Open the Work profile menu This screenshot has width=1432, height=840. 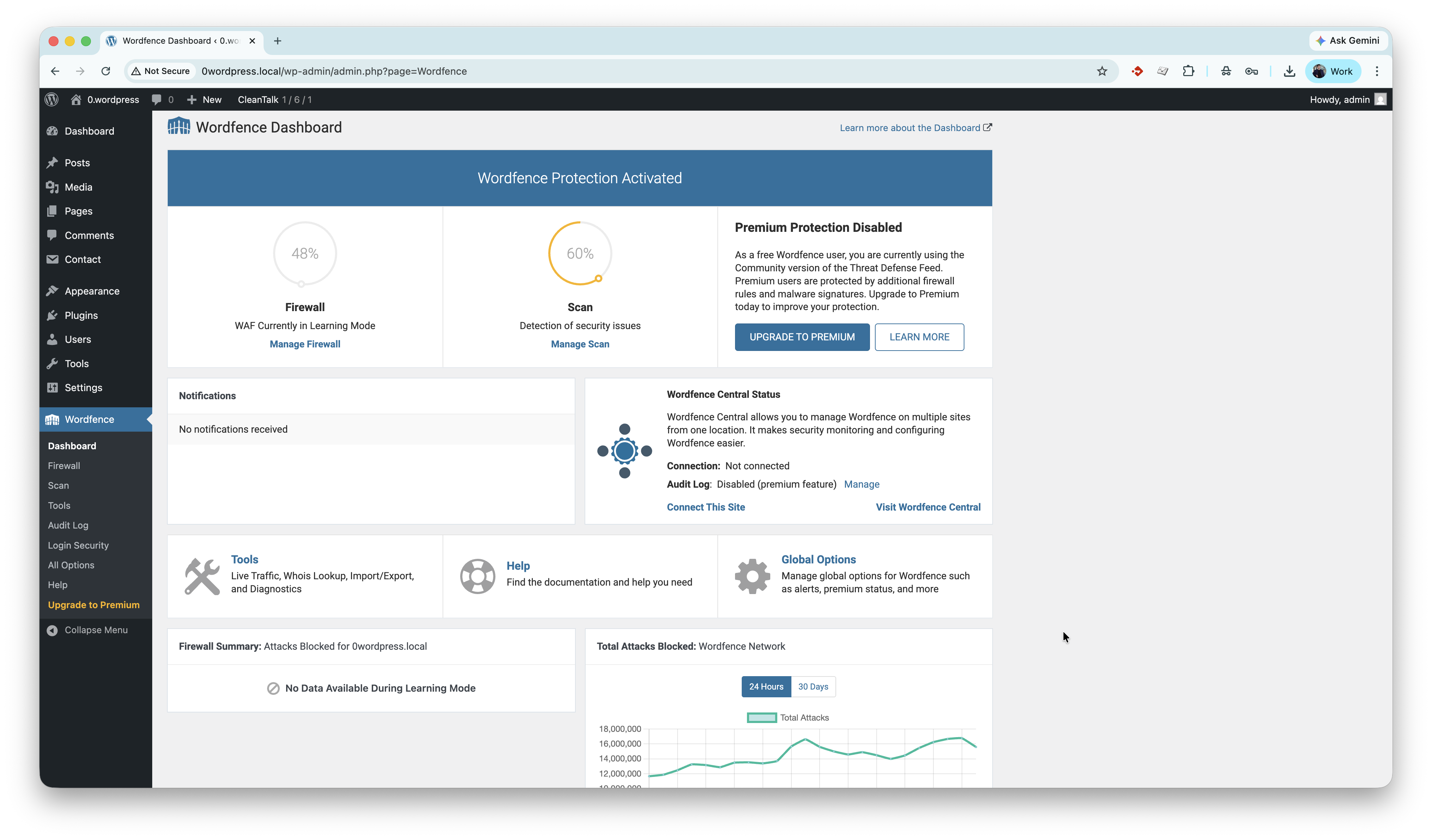1333,71
